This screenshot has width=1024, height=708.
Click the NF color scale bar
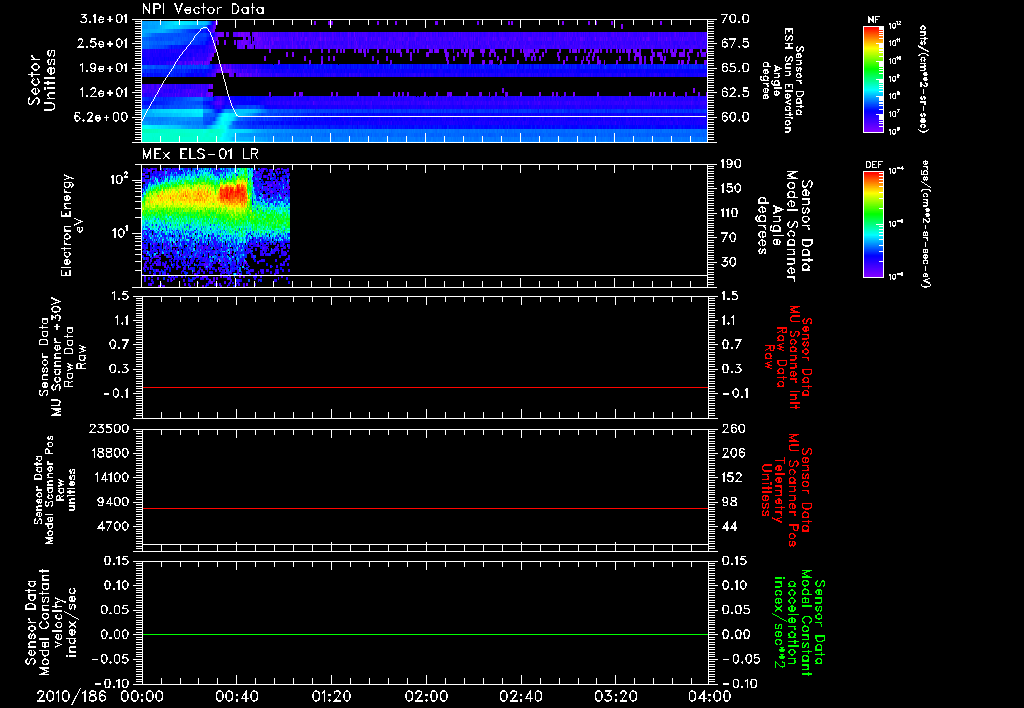pos(874,79)
